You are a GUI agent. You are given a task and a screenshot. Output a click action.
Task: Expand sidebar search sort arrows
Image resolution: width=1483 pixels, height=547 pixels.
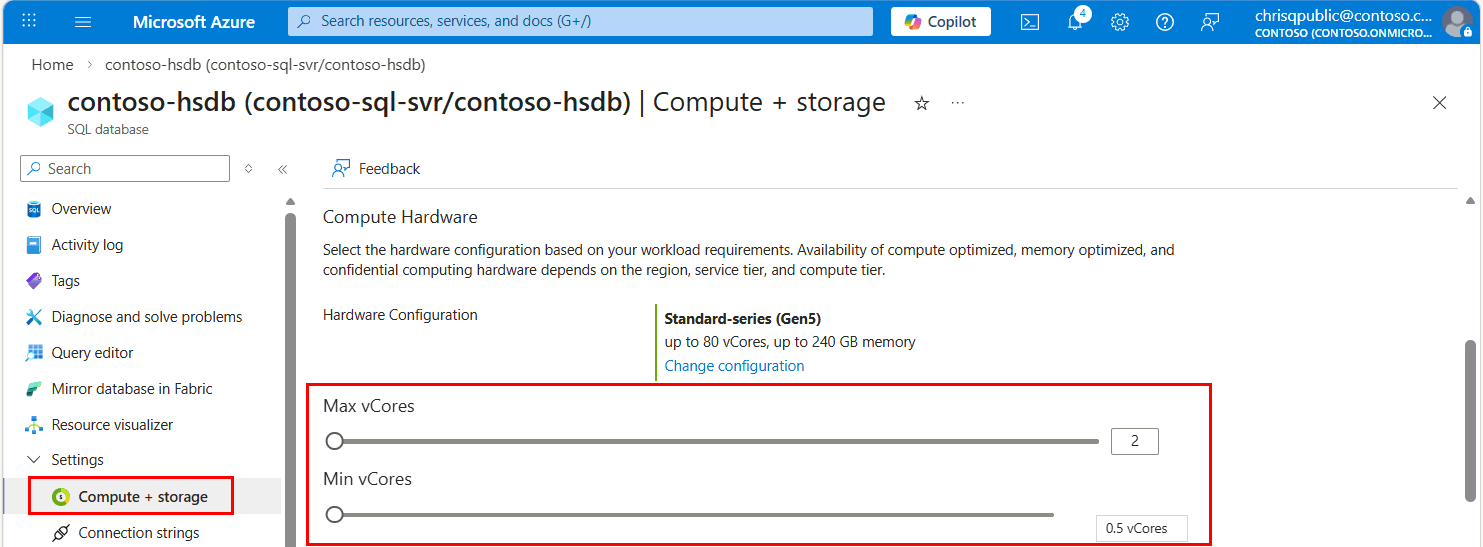249,169
